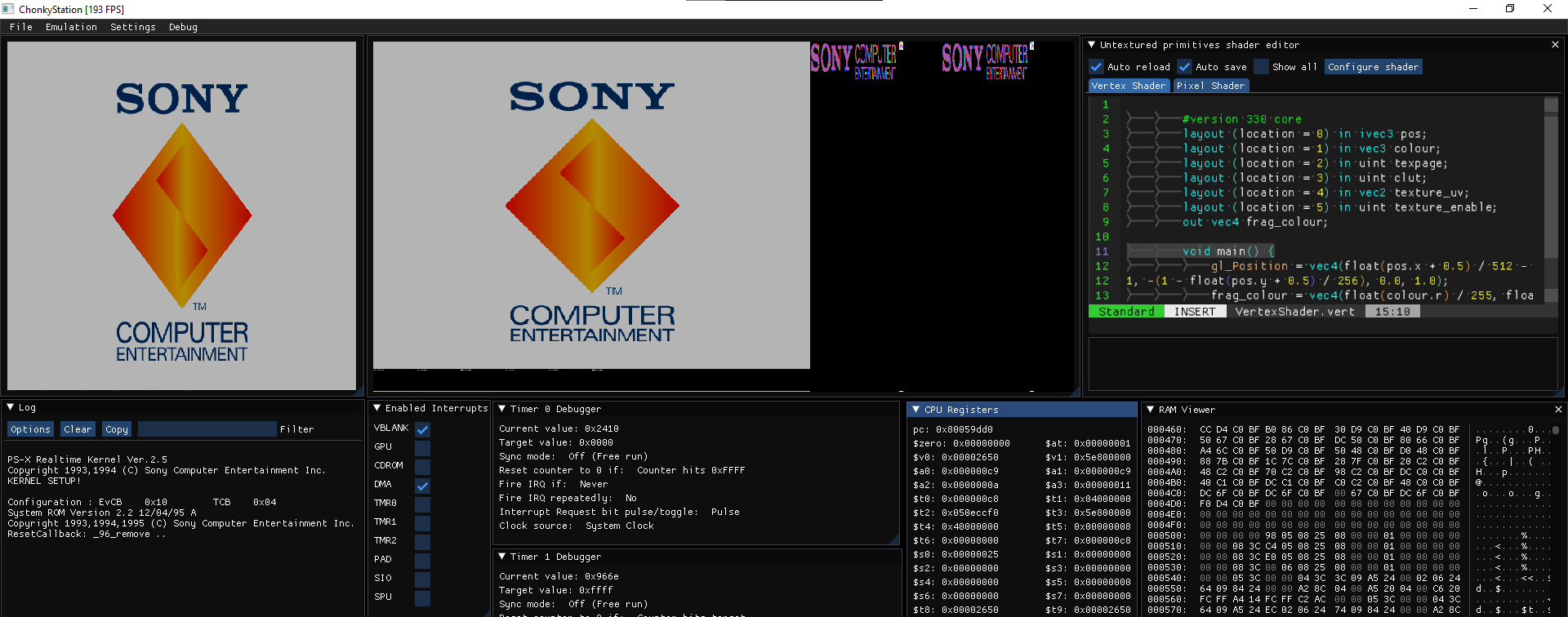The image size is (1568, 617).
Task: Collapse the Timer 0 Debugger section
Action: (502, 409)
